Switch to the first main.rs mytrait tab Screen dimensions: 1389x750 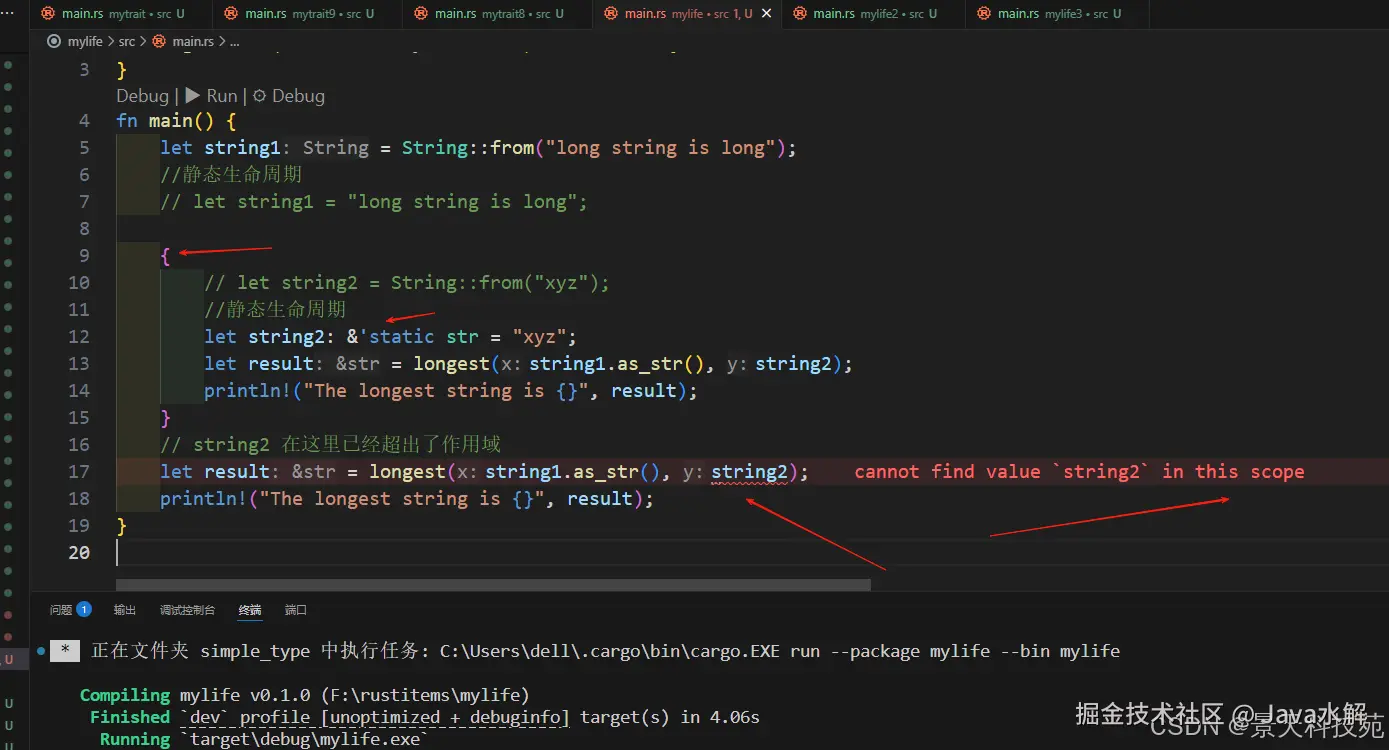tap(122, 14)
